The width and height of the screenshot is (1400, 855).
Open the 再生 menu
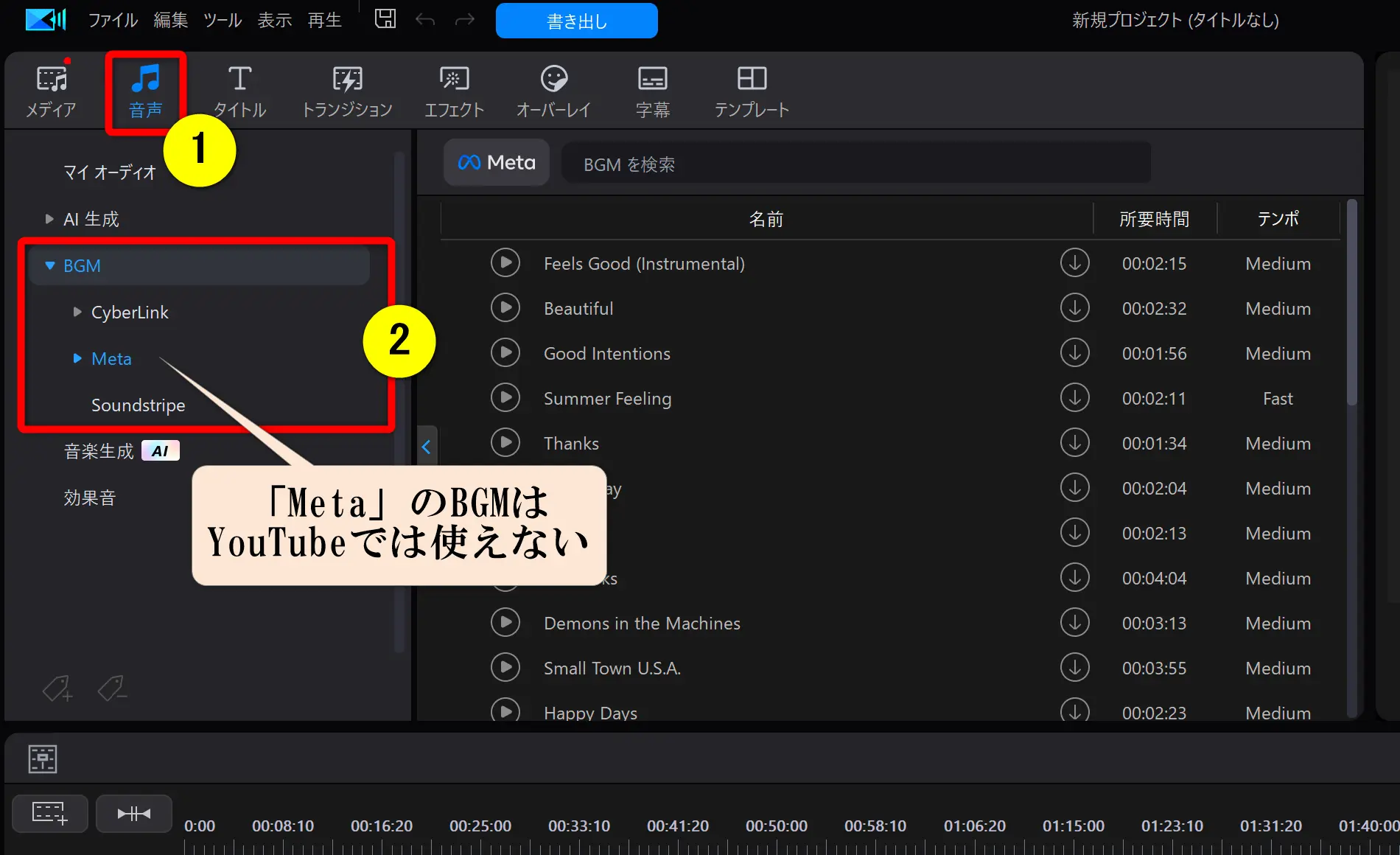tap(325, 20)
